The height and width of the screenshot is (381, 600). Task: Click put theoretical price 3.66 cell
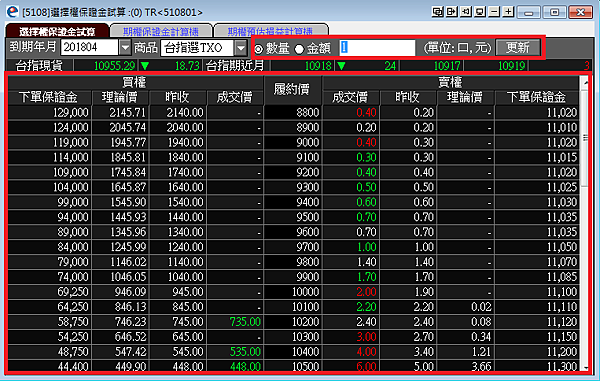click(465, 366)
